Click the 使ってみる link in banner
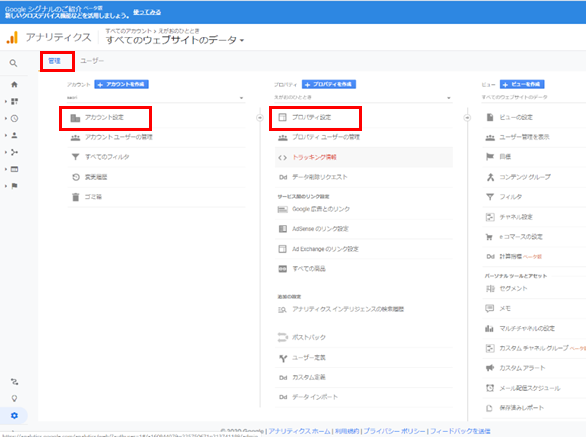Viewport: 586px width, 437px height. (x=147, y=12)
